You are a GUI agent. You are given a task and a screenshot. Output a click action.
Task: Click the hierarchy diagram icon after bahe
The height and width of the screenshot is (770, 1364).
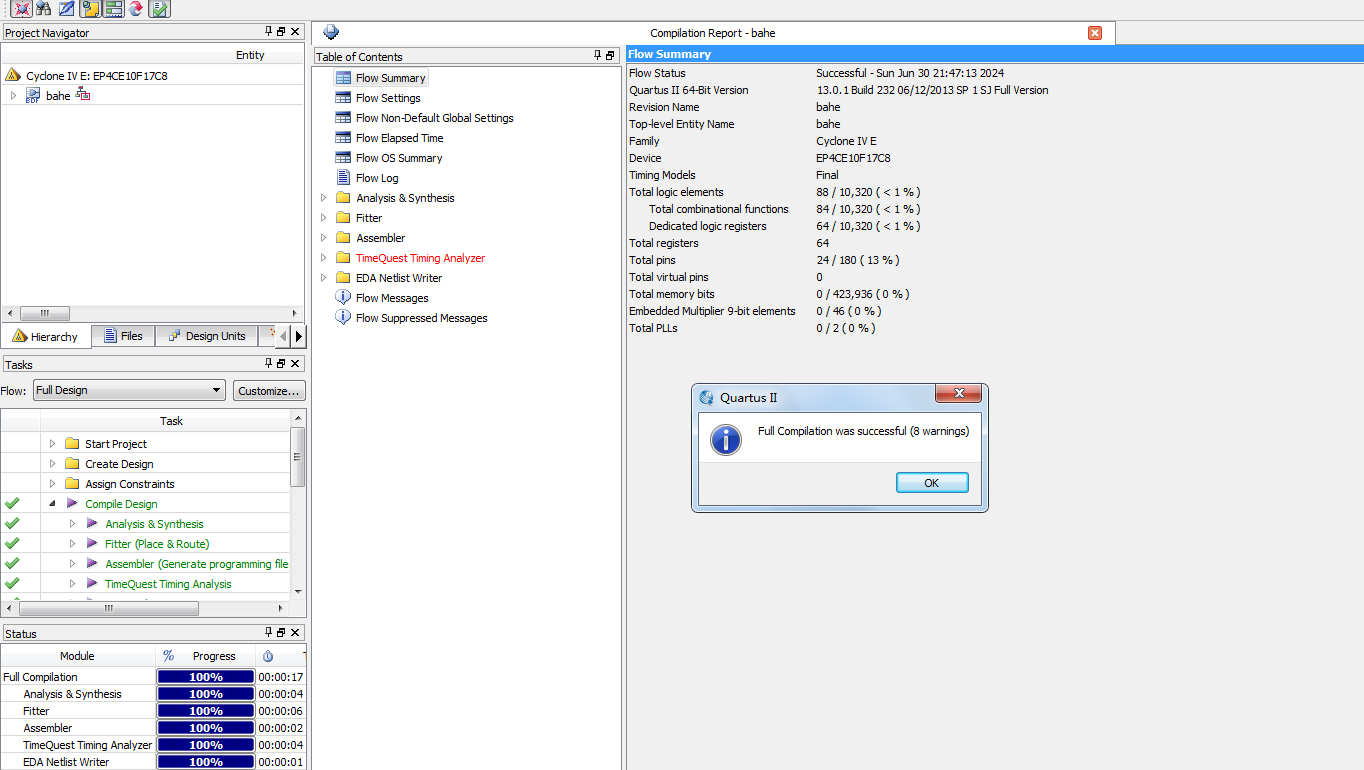(83, 95)
